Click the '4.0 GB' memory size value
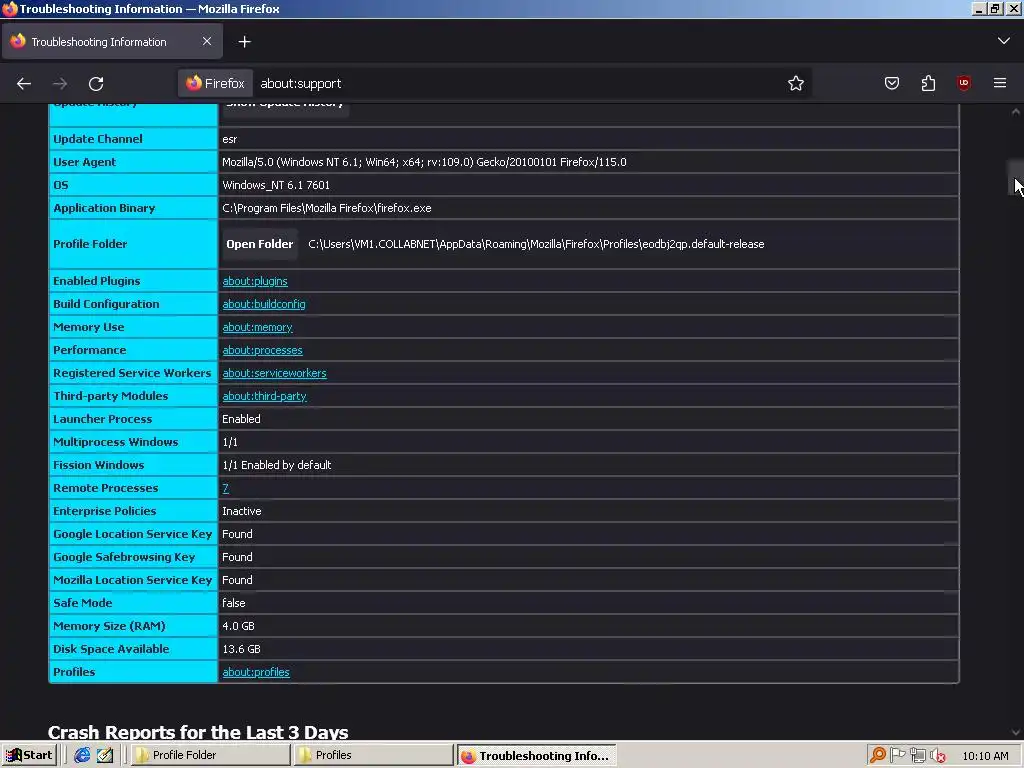The width and height of the screenshot is (1024, 768). tap(238, 626)
